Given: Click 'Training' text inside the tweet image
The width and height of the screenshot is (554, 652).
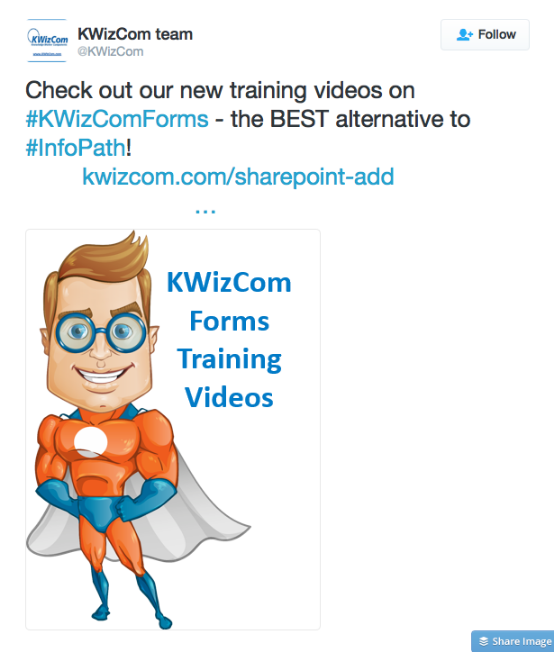Looking at the screenshot, I should 229,360.
